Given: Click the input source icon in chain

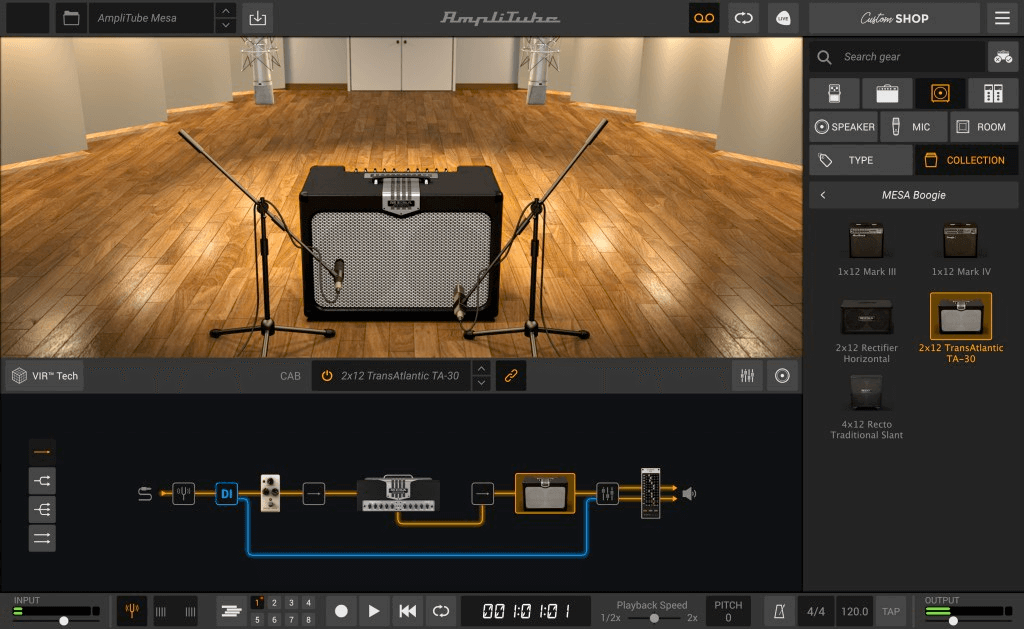Looking at the screenshot, I should tap(145, 493).
